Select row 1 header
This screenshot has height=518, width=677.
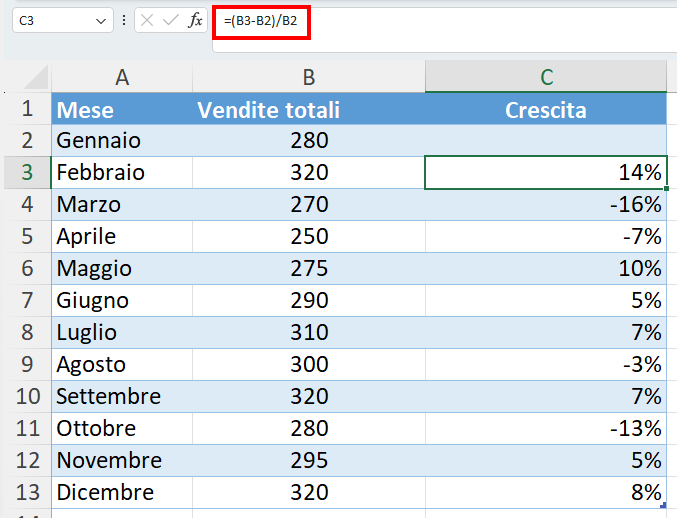point(27,109)
